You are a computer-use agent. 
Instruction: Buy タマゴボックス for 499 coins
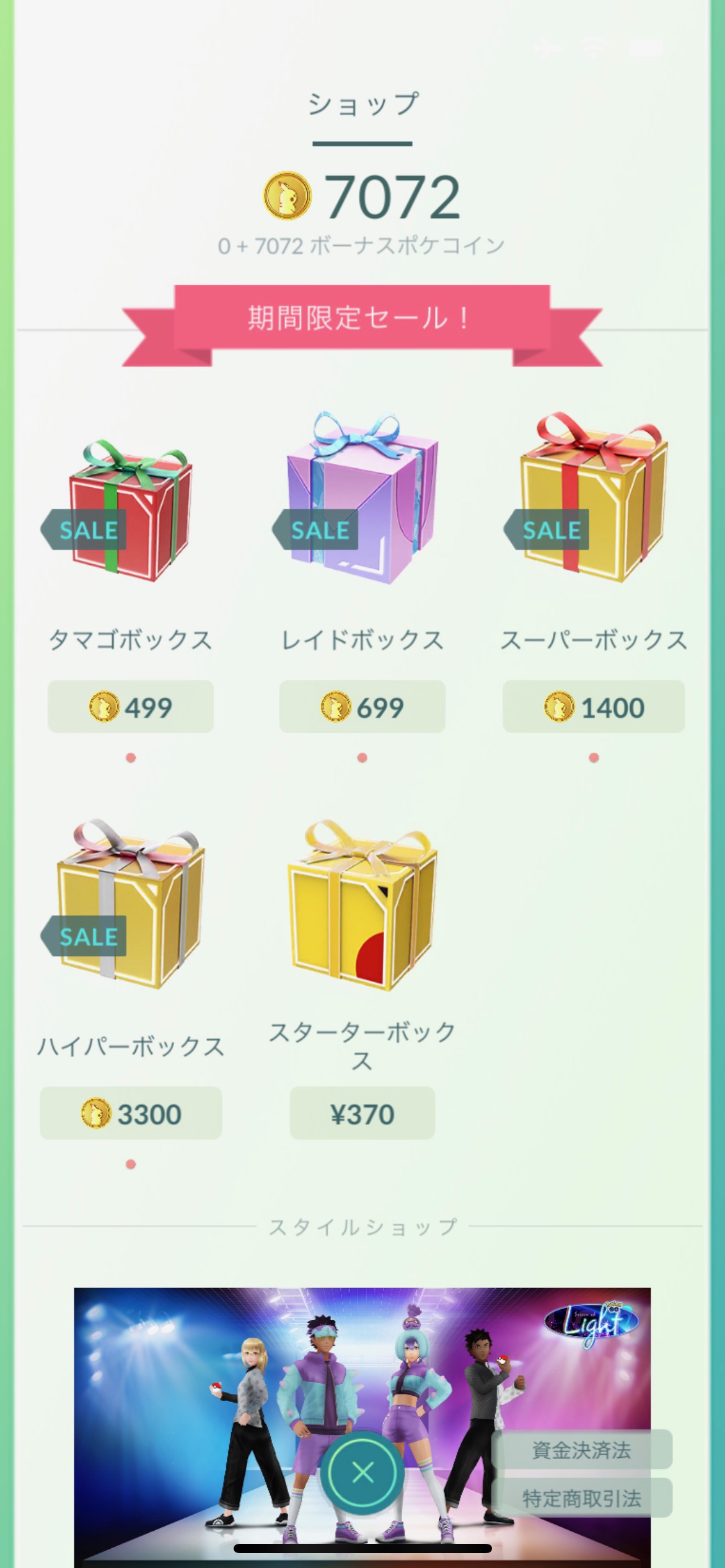pos(131,707)
